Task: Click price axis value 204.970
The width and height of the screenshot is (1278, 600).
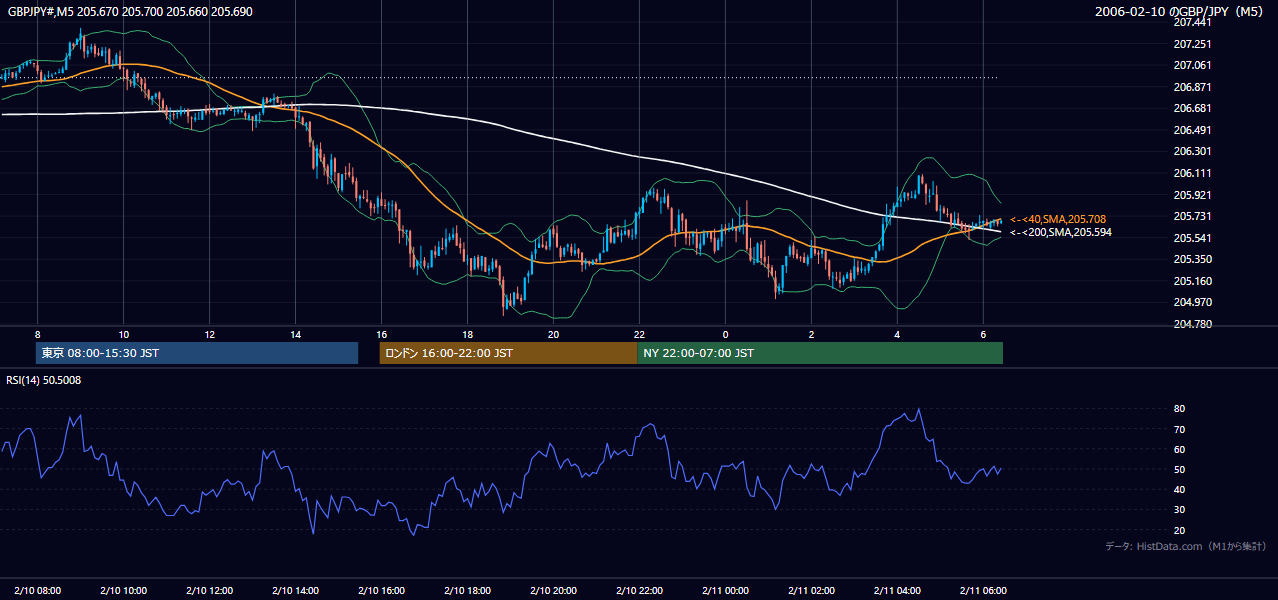Action: click(x=1191, y=302)
